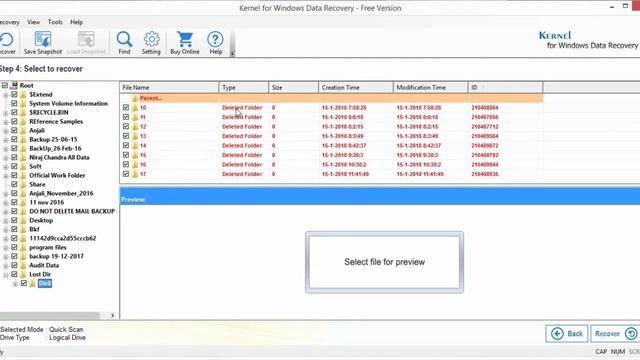Click tree horizontal scrollbar right arrow

click(112, 316)
